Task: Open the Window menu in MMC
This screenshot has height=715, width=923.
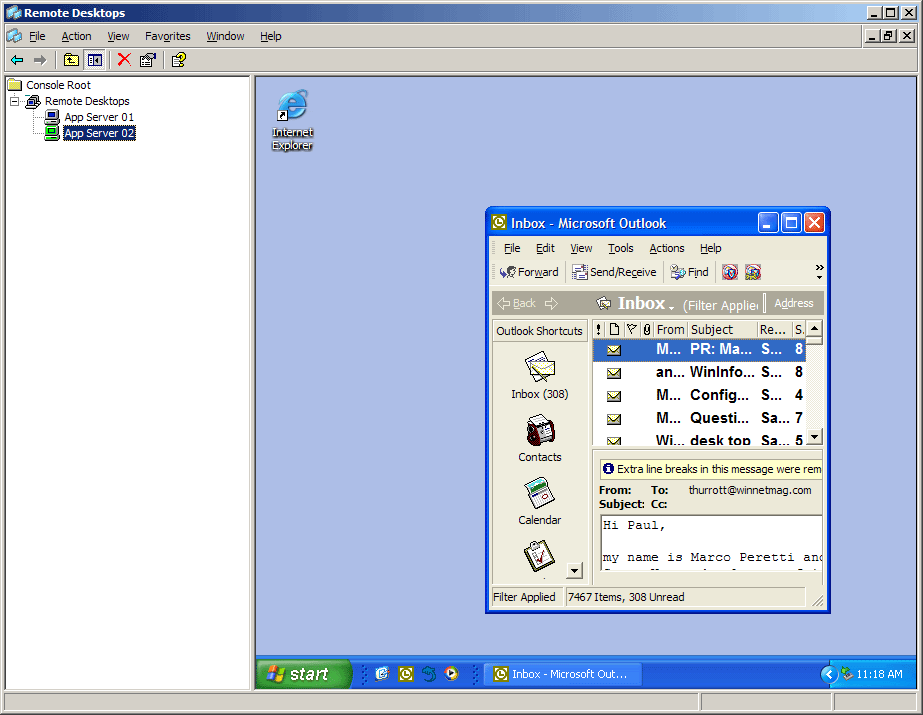Action: pyautogui.click(x=225, y=36)
